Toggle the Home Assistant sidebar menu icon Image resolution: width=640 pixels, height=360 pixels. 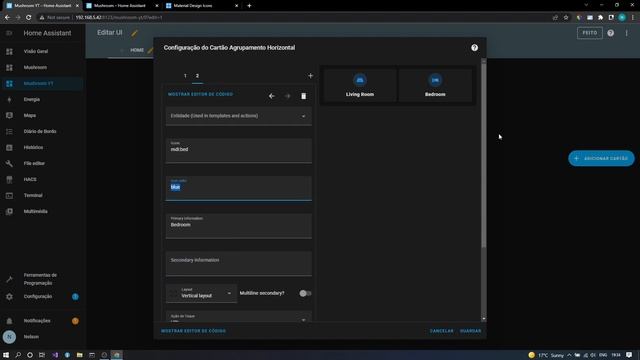coord(9,33)
